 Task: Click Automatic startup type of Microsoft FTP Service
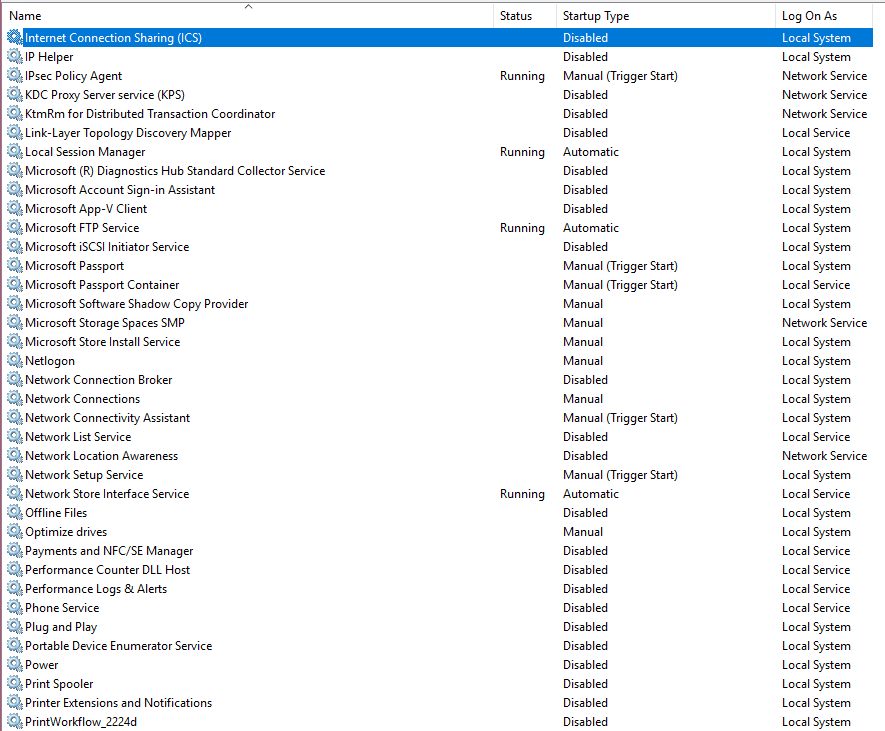click(x=591, y=228)
